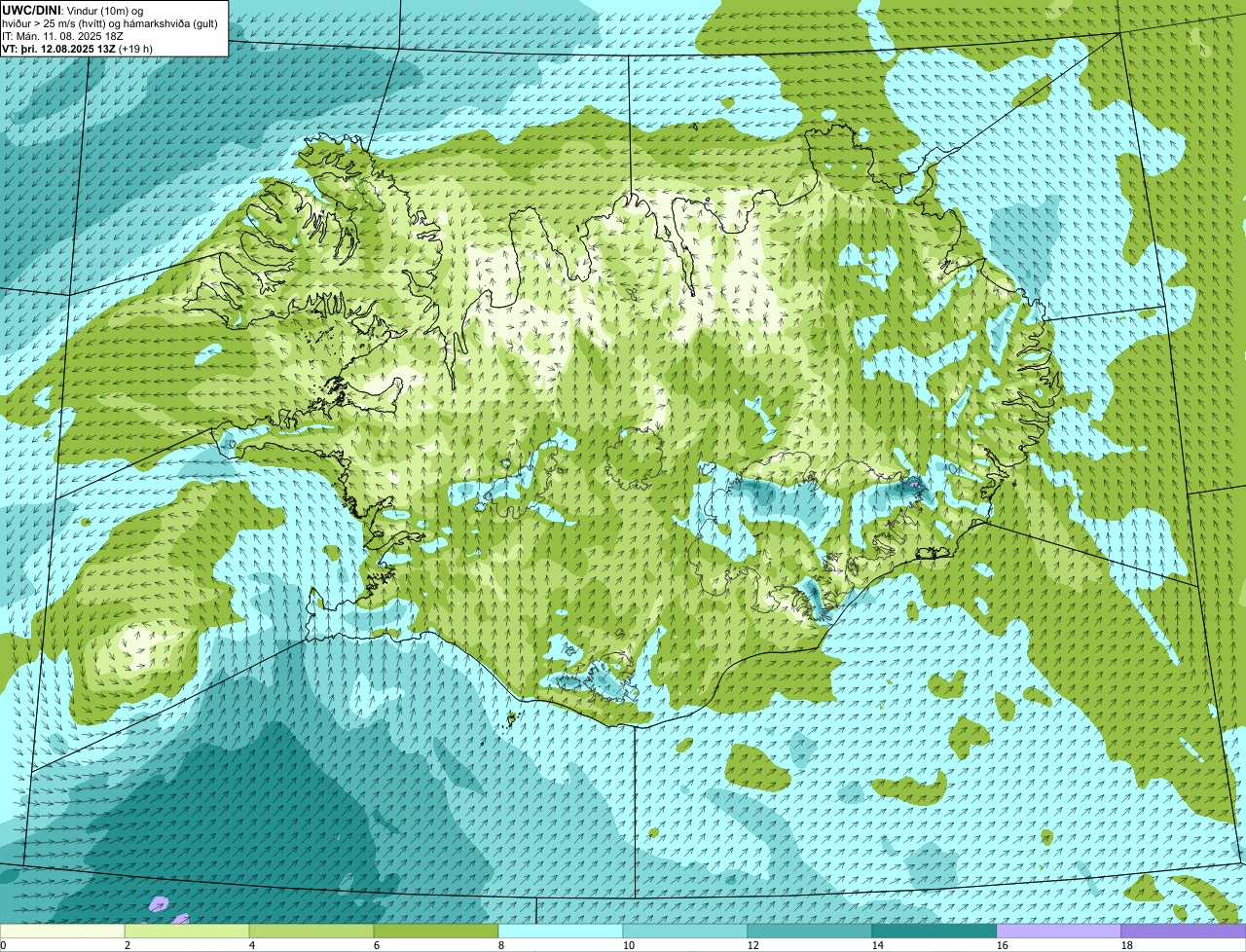Image resolution: width=1246 pixels, height=952 pixels.
Task: Click the legend scale label '12'
Action: click(x=753, y=945)
